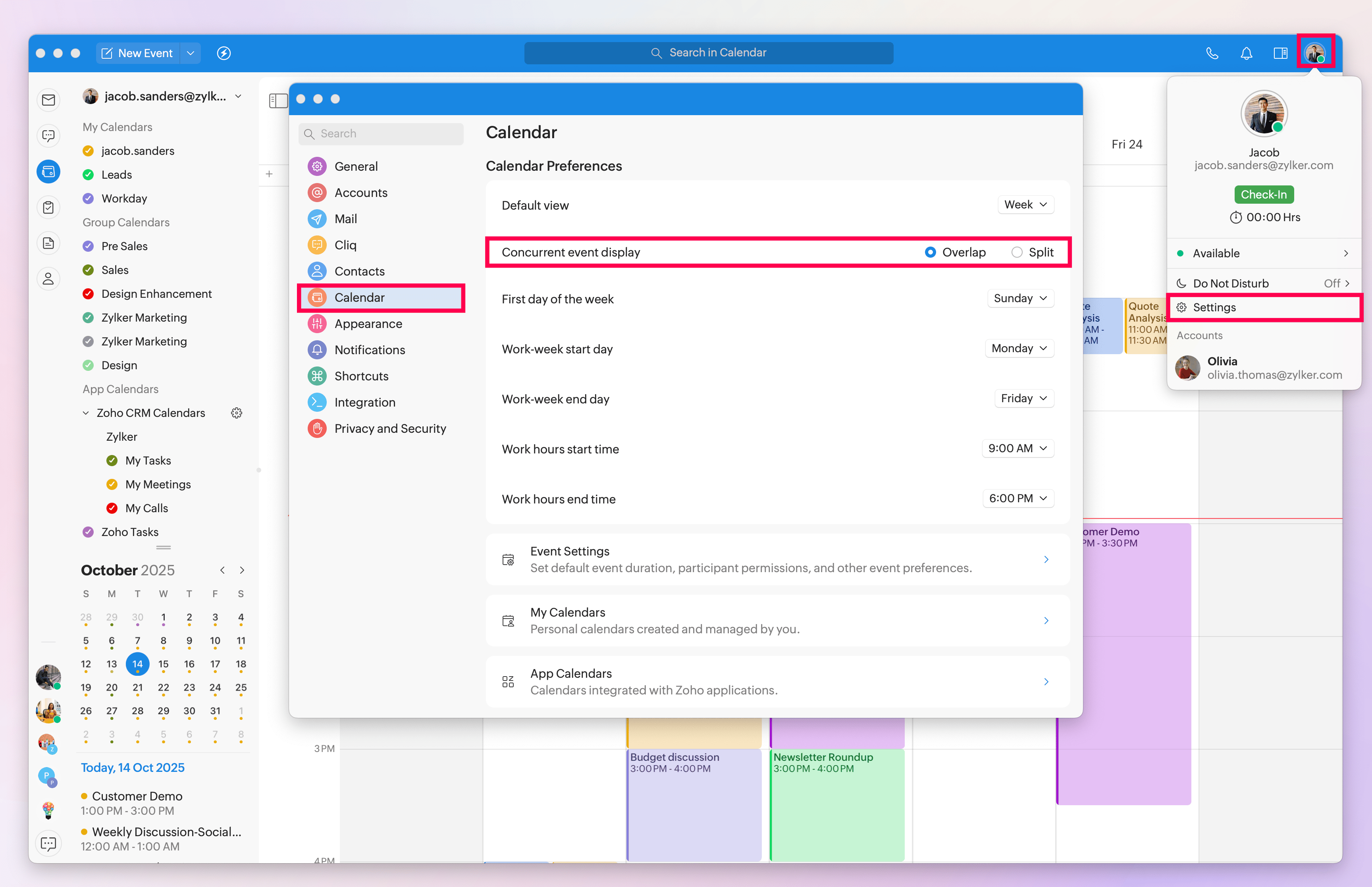Click the quick-action lightning icon beside New Event

coord(224,53)
